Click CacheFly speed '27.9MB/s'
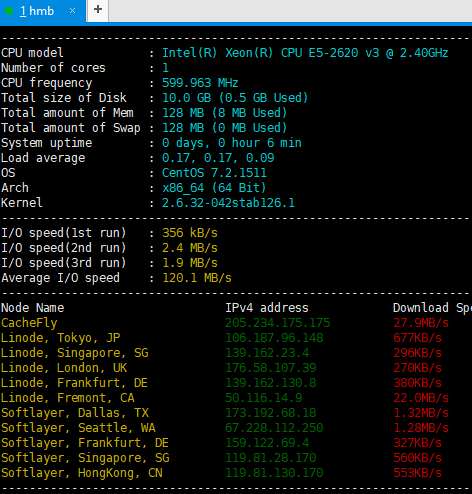The height and width of the screenshot is (494, 472). (x=421, y=323)
